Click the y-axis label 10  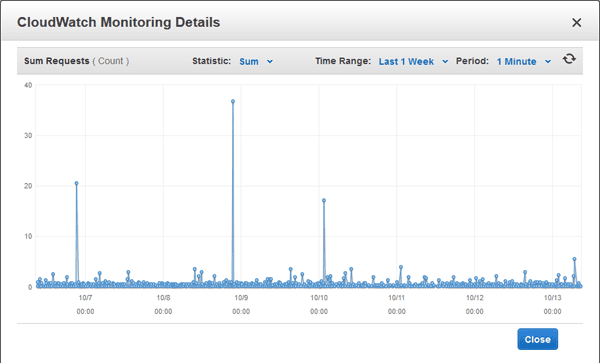[28, 236]
